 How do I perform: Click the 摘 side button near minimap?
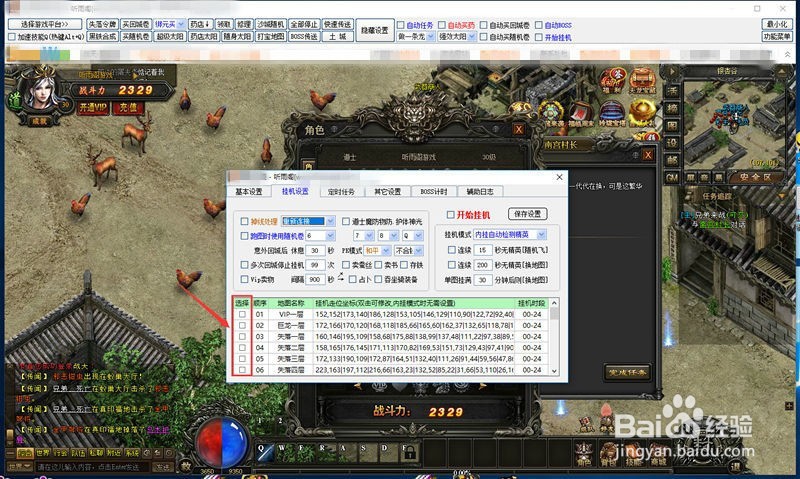[x=672, y=108]
